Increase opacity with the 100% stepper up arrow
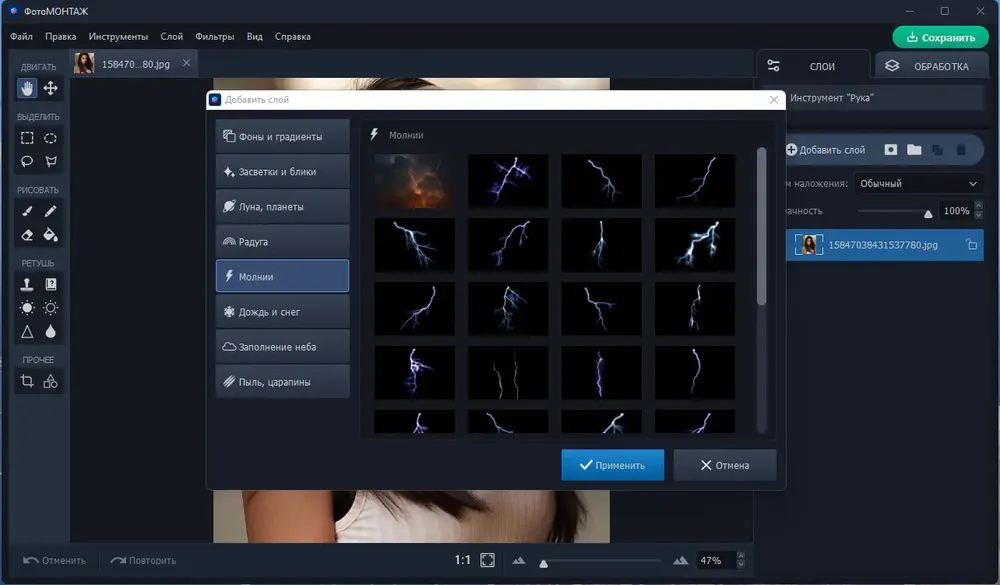This screenshot has height=585, width=1000. click(x=978, y=206)
